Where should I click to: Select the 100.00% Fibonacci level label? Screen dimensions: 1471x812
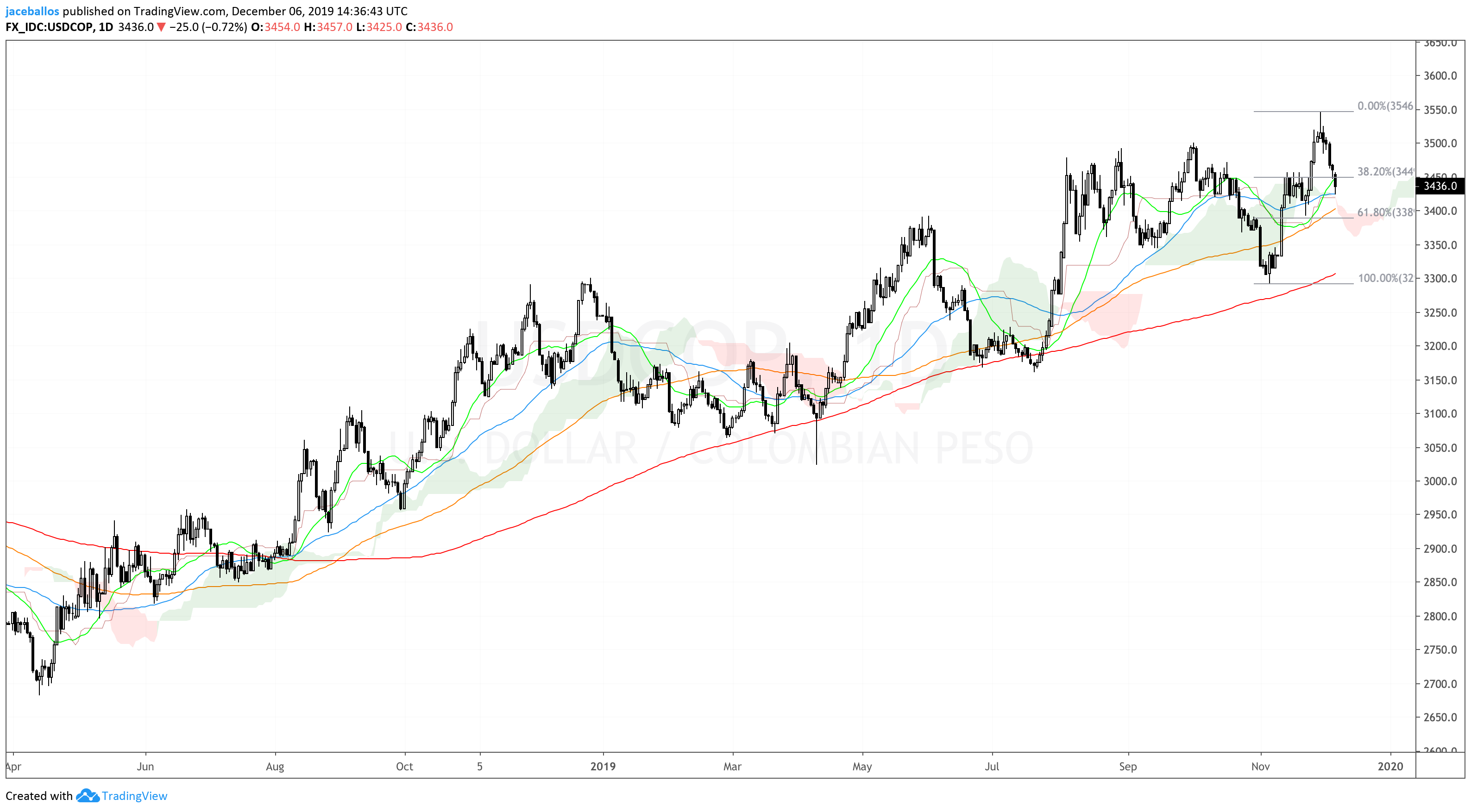(x=1385, y=278)
